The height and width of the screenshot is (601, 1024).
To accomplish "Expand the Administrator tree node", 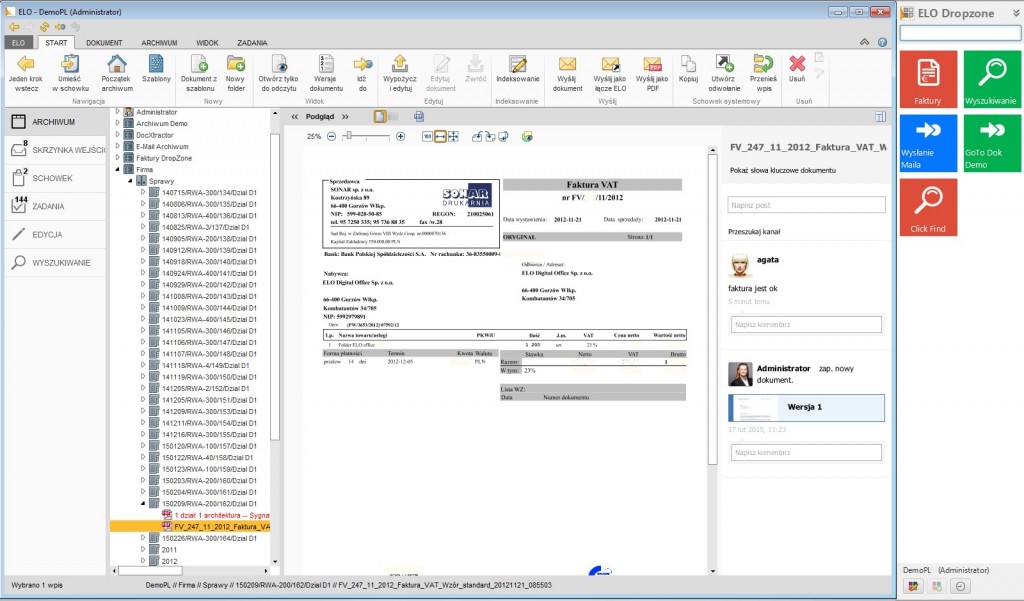I will tap(118, 112).
